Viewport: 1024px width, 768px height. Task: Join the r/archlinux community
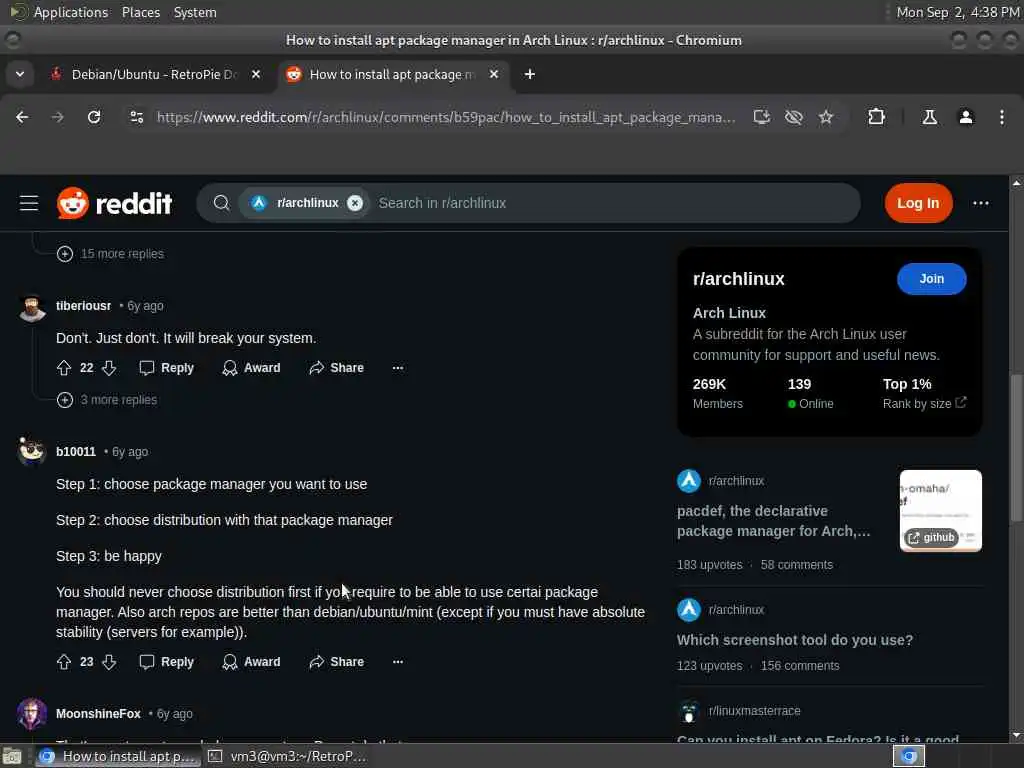tap(931, 279)
